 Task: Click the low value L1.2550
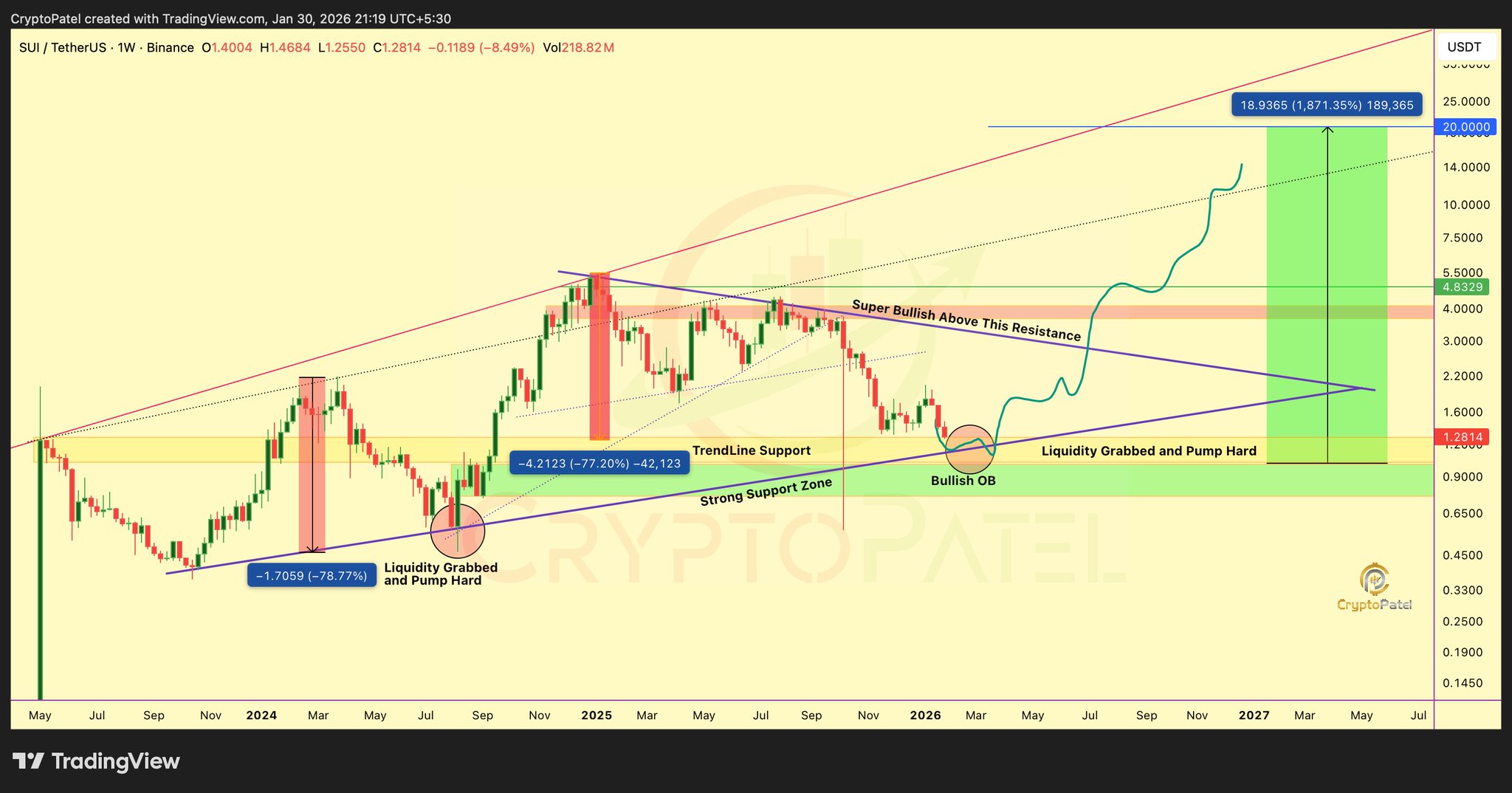pos(341,48)
